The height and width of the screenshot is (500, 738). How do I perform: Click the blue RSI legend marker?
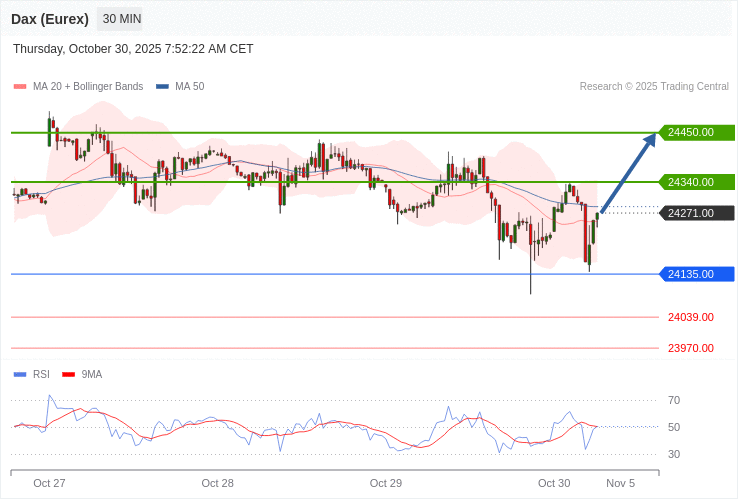[20, 375]
